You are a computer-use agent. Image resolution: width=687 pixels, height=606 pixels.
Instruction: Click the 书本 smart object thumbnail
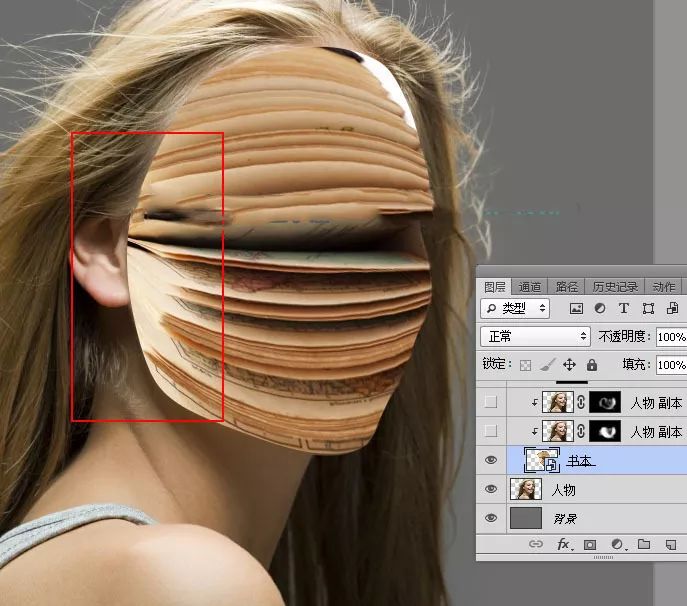[x=542, y=460]
